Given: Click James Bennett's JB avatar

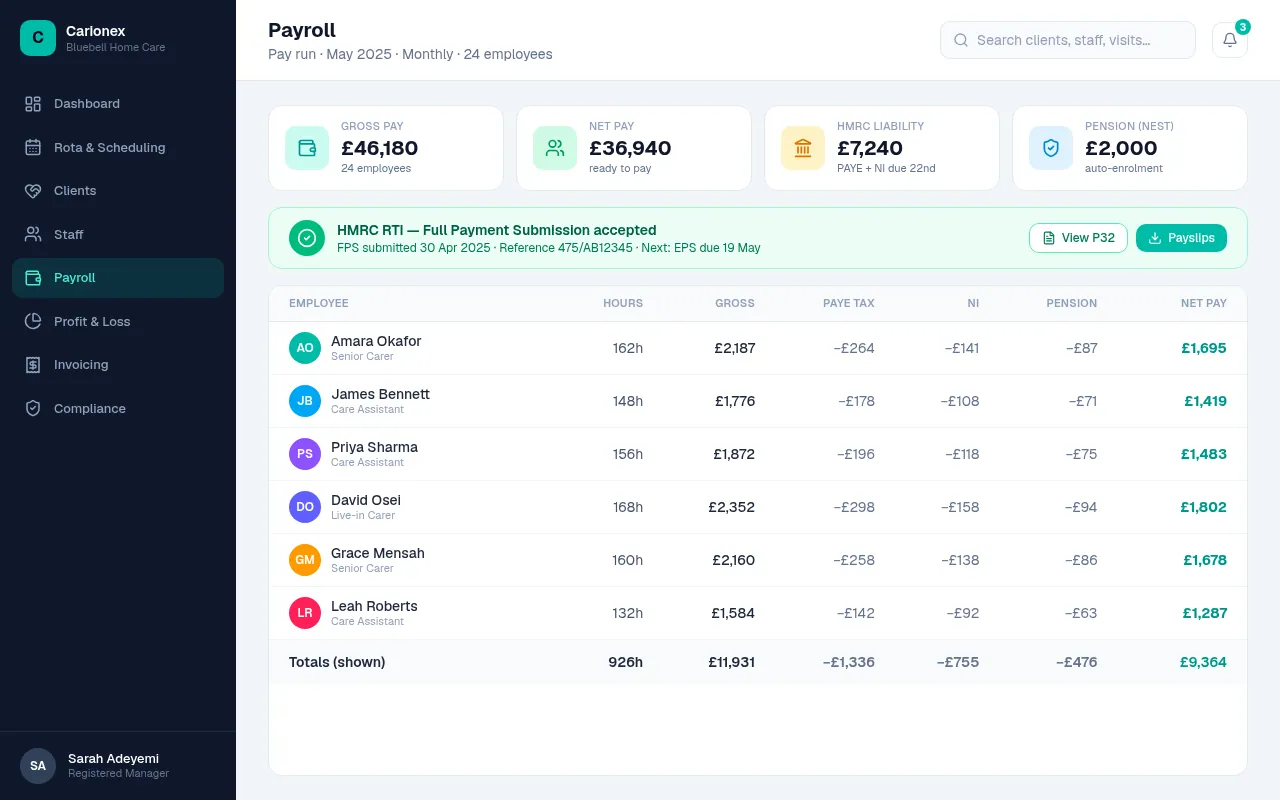Looking at the screenshot, I should pos(305,401).
